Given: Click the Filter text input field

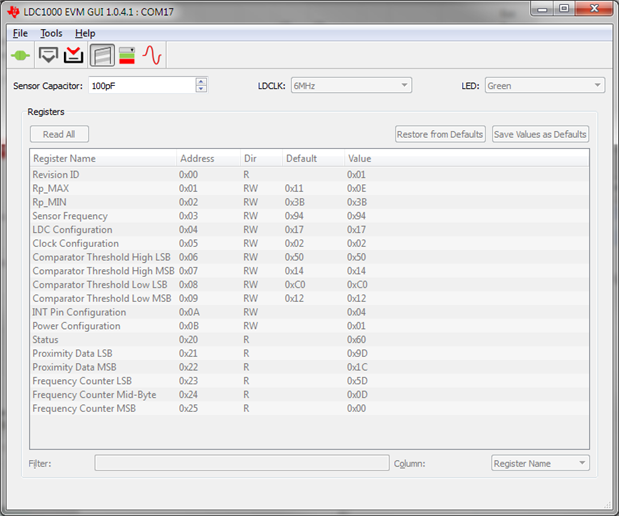Looking at the screenshot, I should pyautogui.click(x=241, y=463).
